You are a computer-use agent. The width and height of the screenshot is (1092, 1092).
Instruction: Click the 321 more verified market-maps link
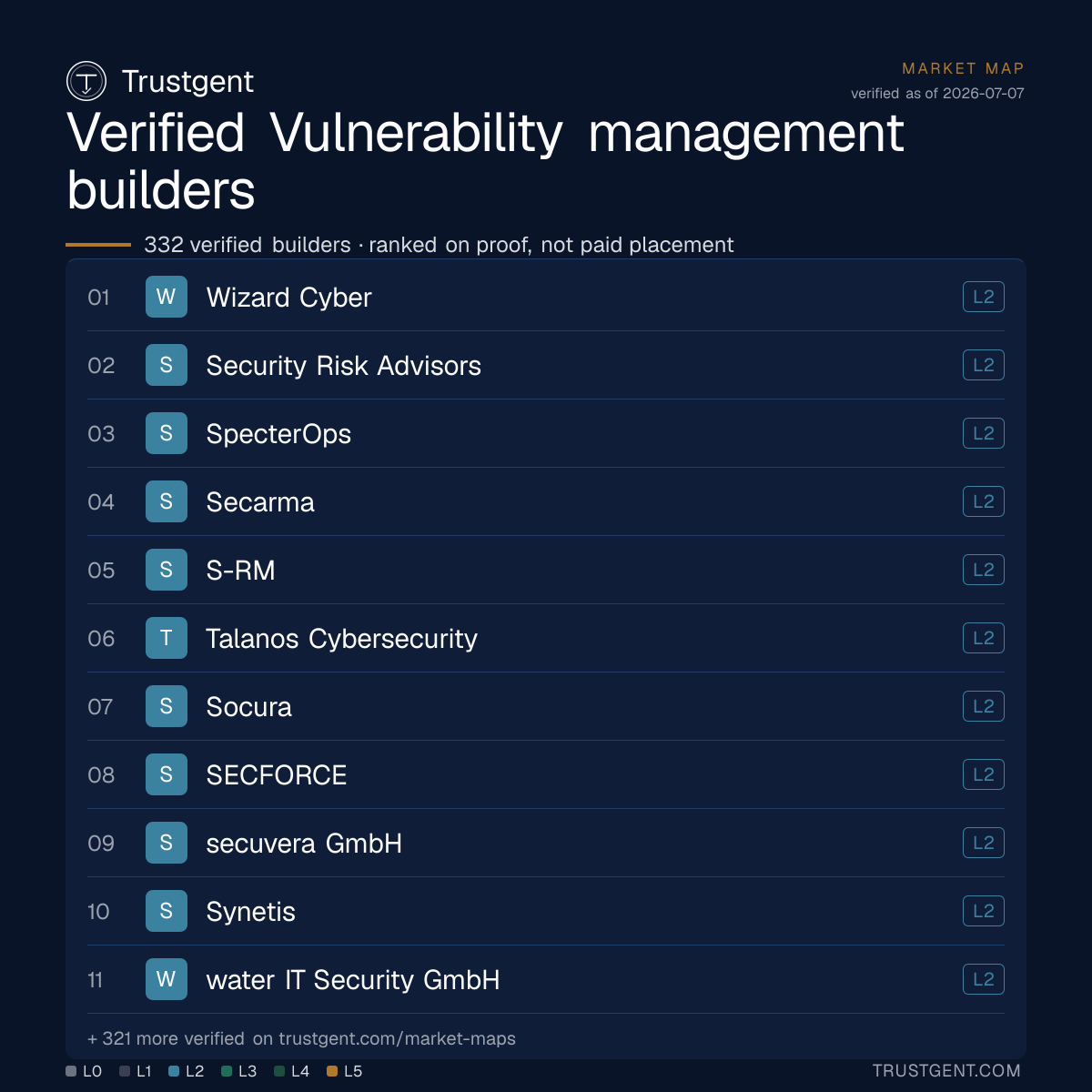(x=301, y=1038)
